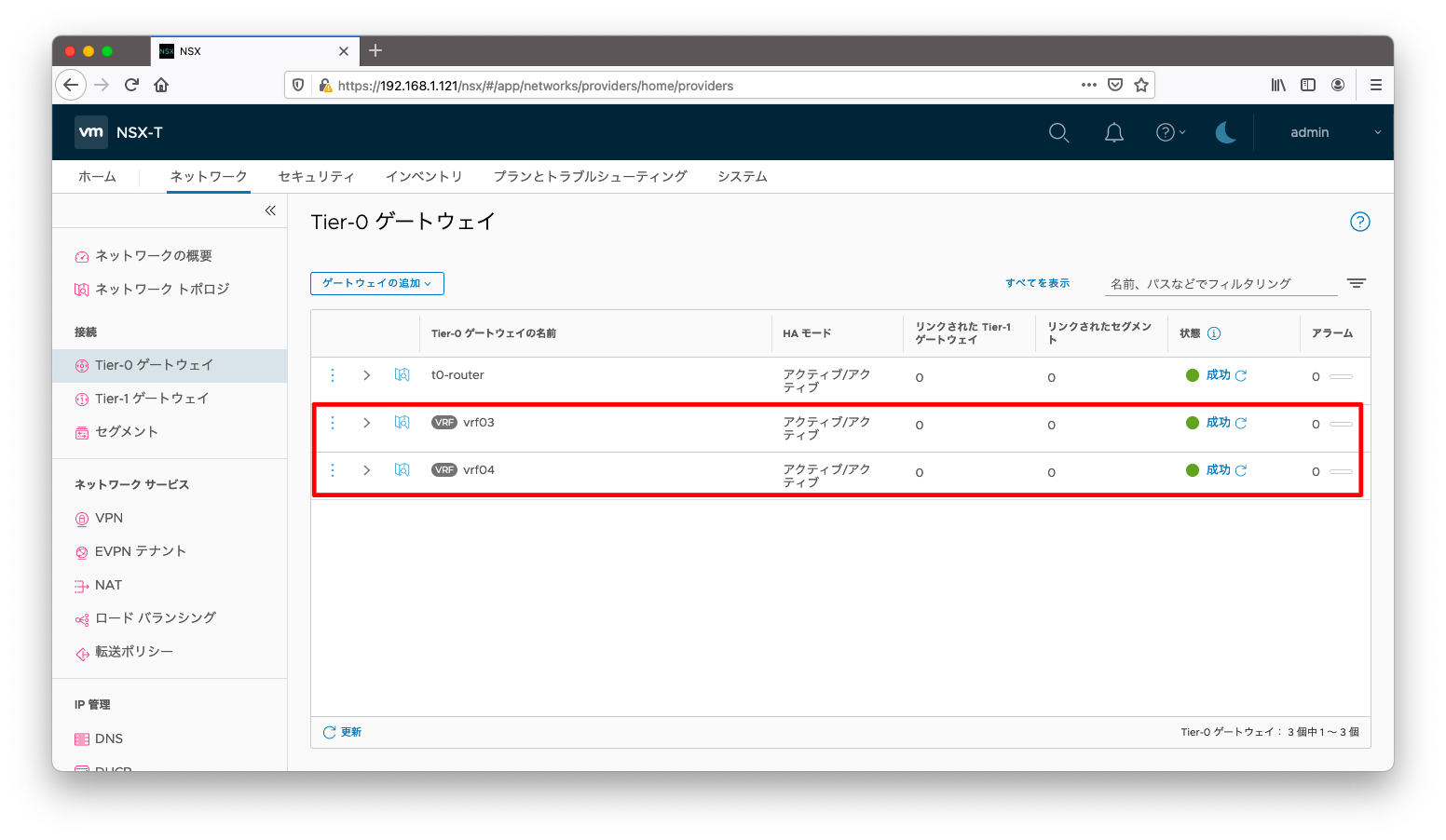
Task: Reload the browser page
Action: (x=131, y=85)
